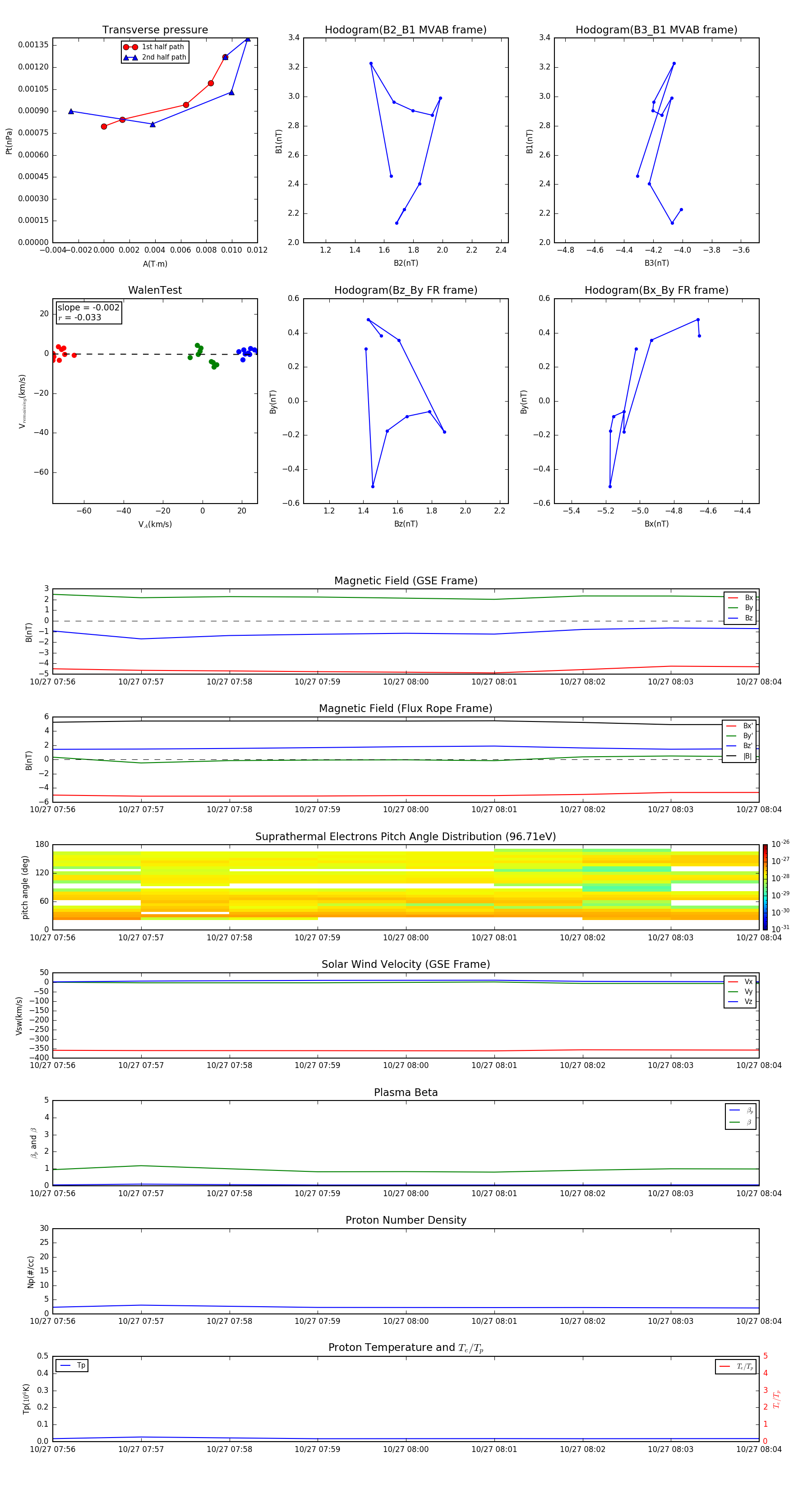
Task: Click the 'Transverse pressure' plot title
Action: pos(155,29)
